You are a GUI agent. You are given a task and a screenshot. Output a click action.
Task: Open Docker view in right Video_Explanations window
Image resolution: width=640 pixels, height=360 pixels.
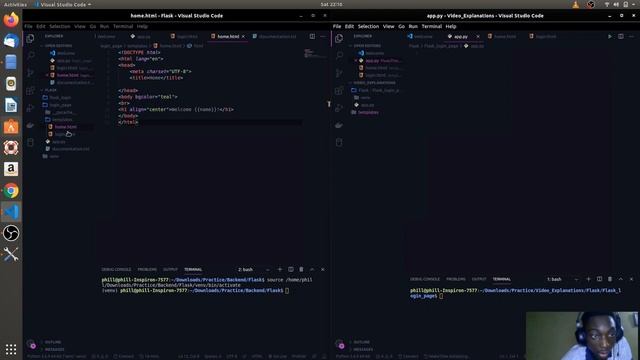tap(339, 125)
